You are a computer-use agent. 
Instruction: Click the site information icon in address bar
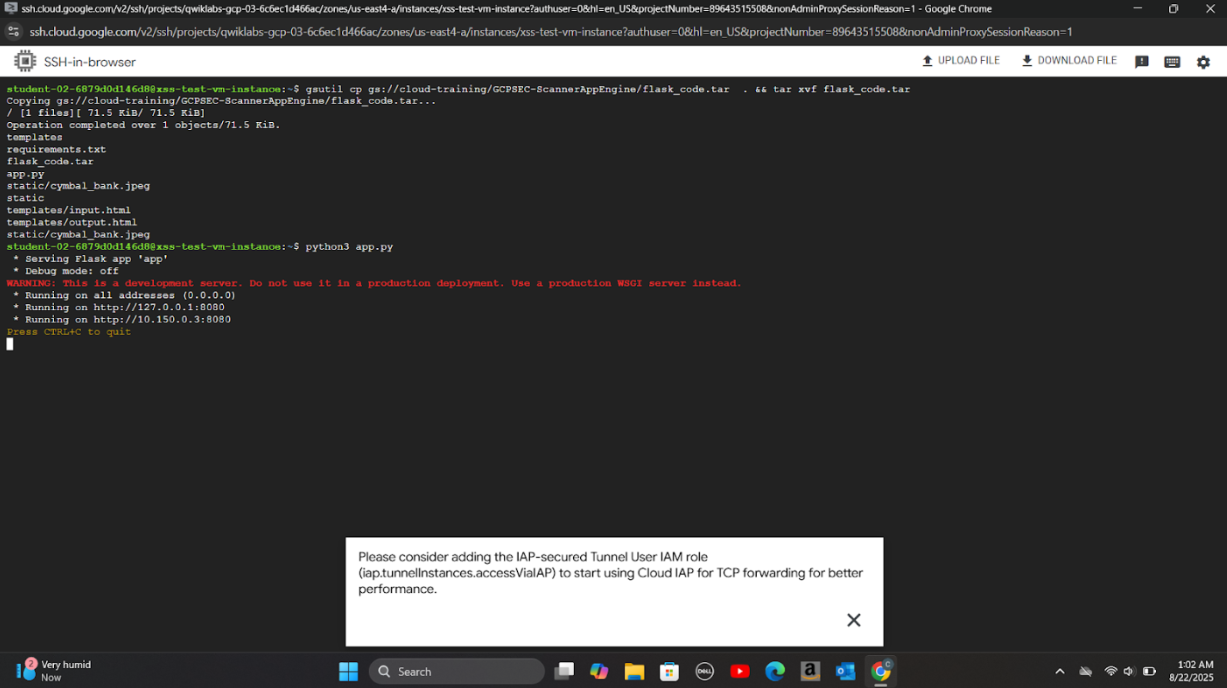pos(13,32)
